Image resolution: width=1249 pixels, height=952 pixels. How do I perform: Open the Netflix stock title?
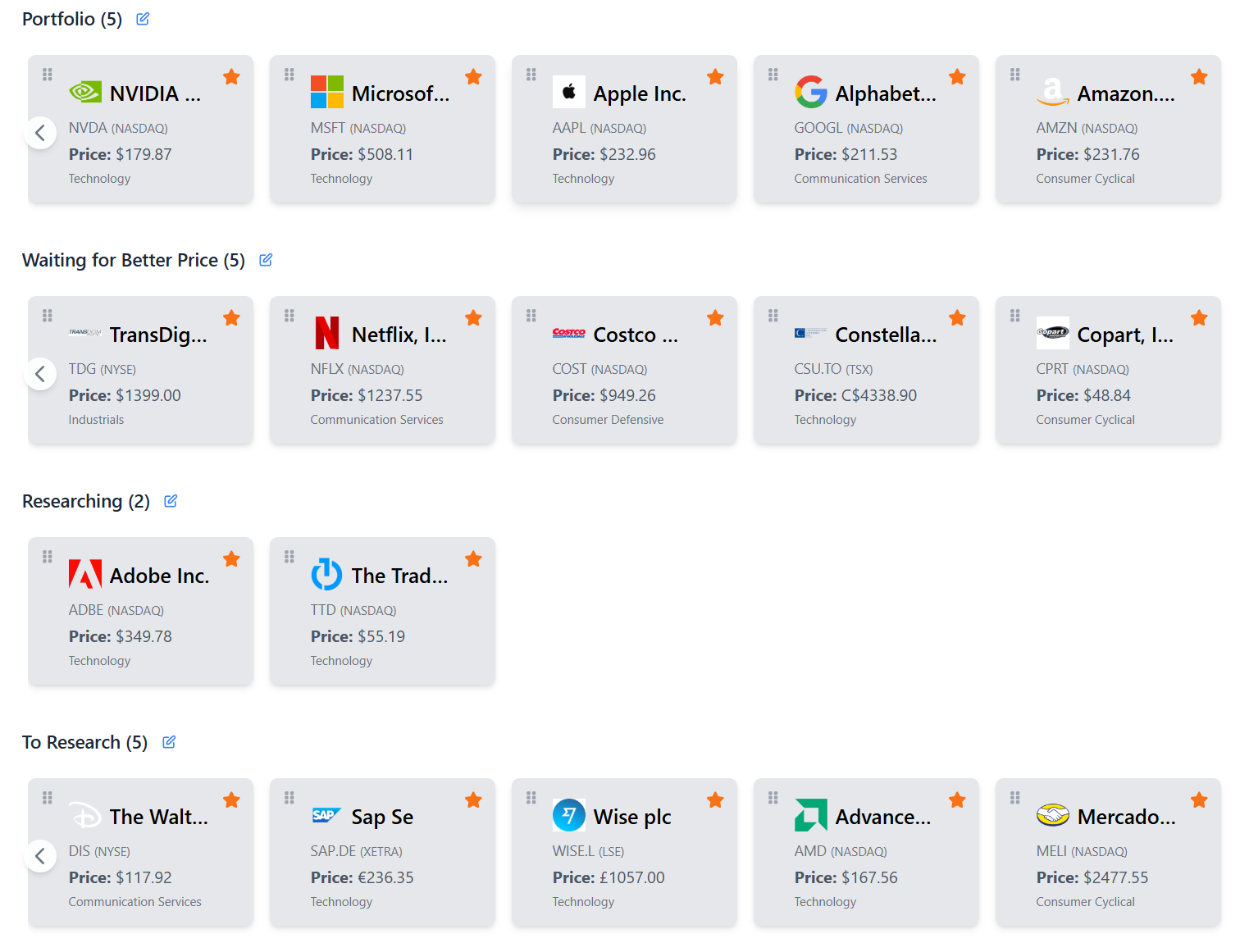coord(399,335)
